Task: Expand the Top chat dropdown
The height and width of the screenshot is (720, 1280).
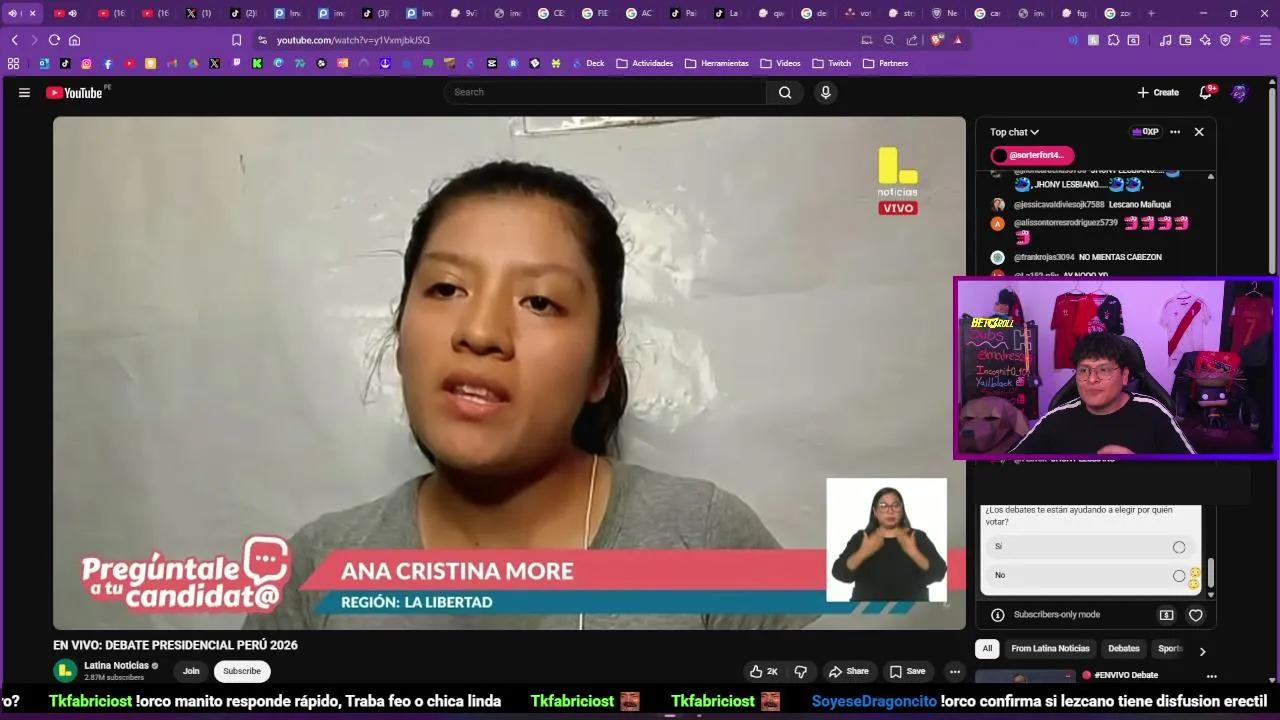Action: [x=1014, y=132]
